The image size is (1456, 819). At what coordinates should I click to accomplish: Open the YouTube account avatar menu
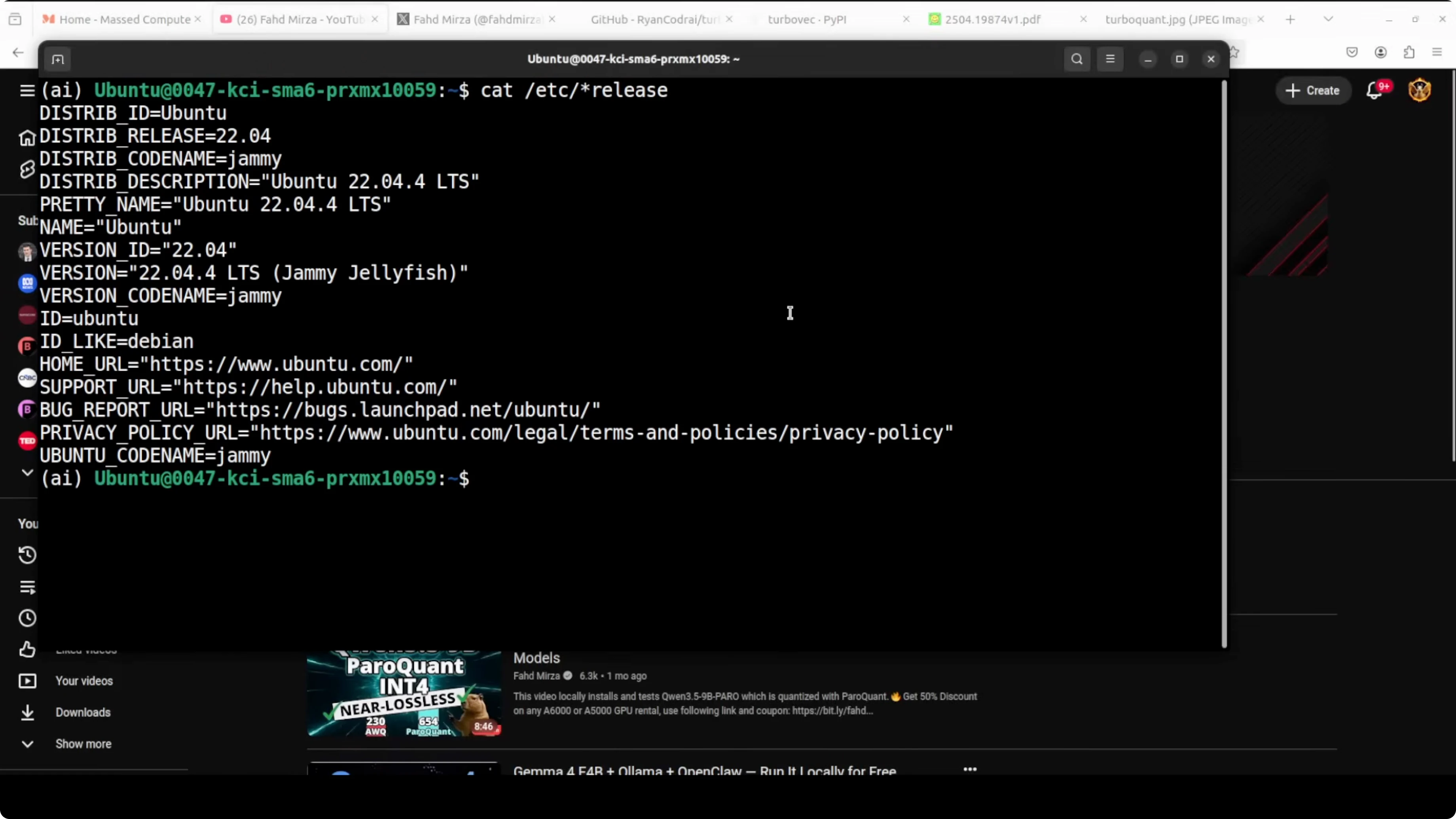tap(1419, 91)
